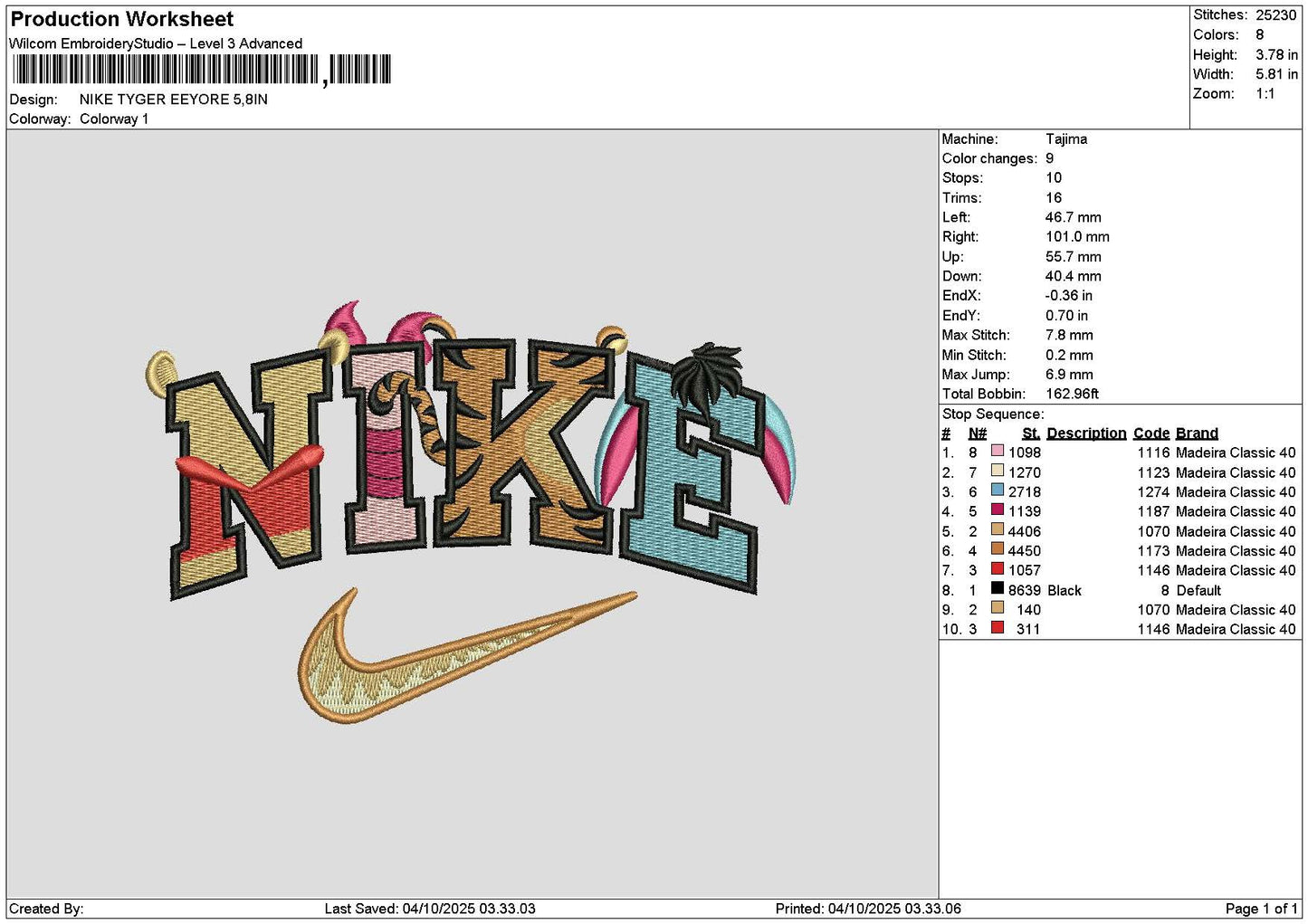
Task: Click the Height value 3.78 in
Action: (1276, 55)
